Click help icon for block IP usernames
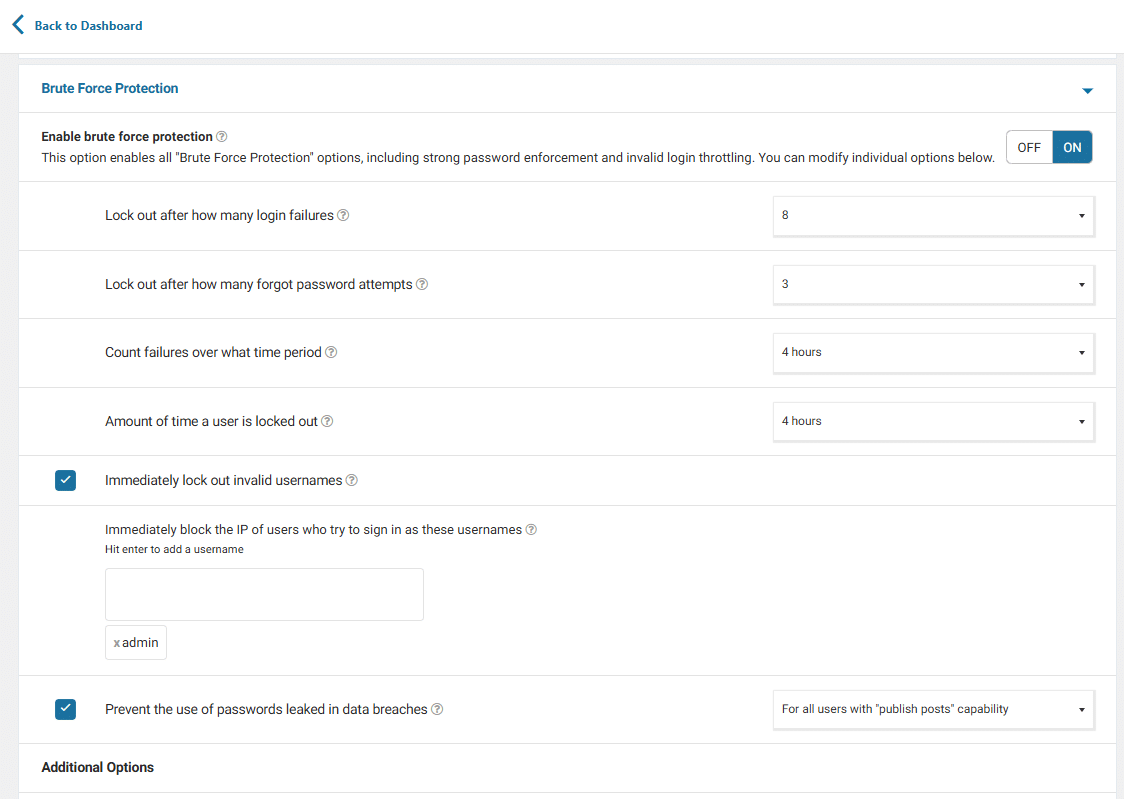1124x799 pixels. [x=531, y=530]
